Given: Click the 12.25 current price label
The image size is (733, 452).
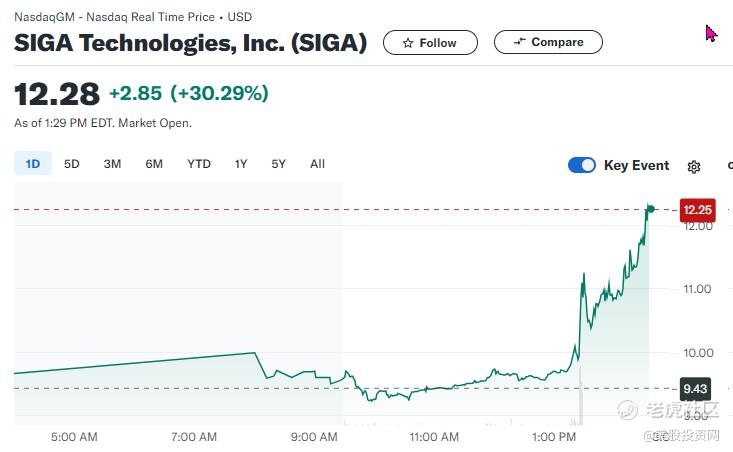Looking at the screenshot, I should tap(697, 209).
